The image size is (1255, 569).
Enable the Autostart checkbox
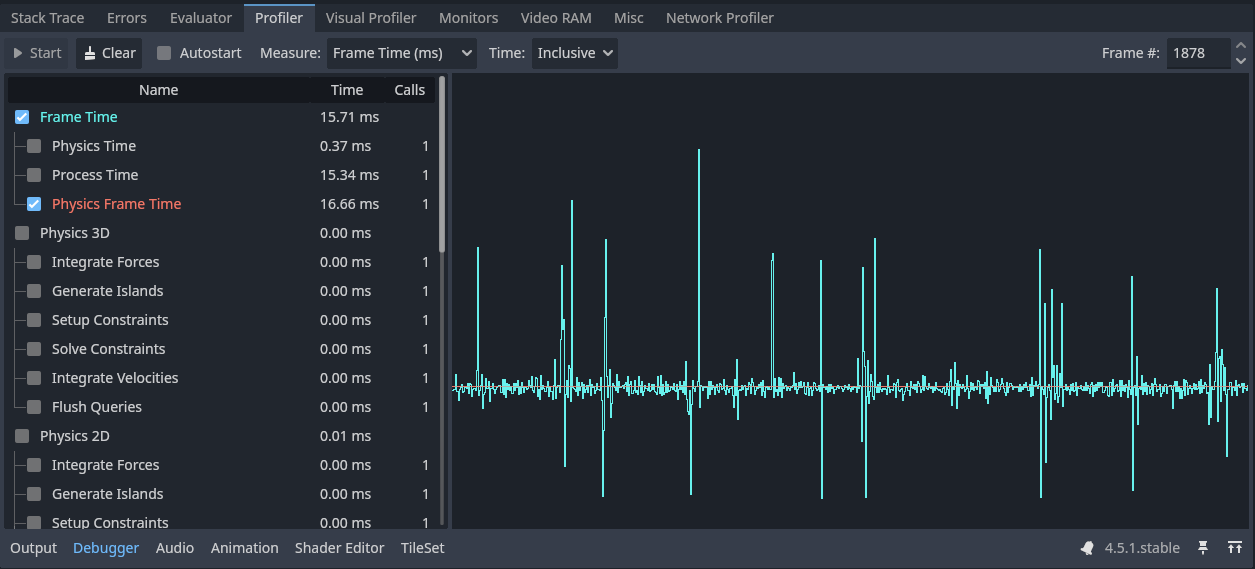[164, 53]
